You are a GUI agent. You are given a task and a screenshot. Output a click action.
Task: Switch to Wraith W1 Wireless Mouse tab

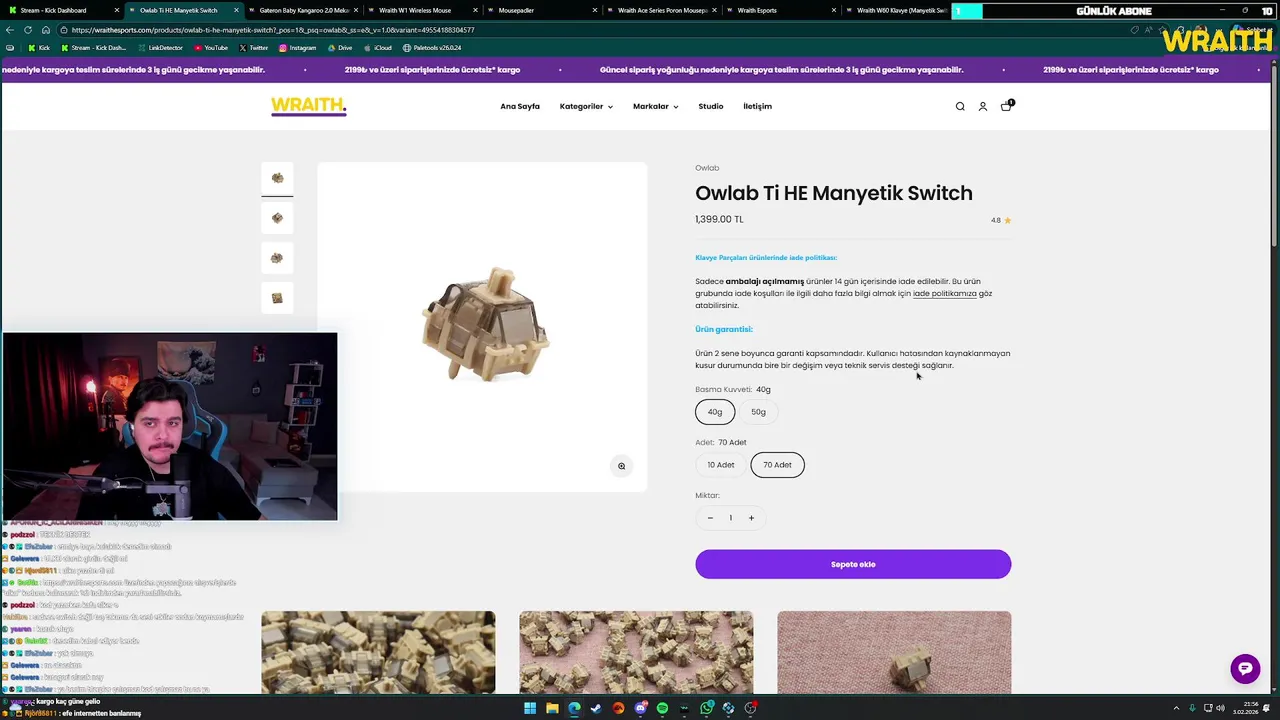423,11
